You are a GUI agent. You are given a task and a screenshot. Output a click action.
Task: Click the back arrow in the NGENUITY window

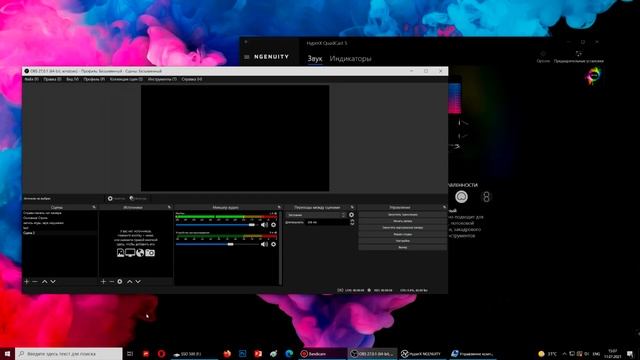(246, 42)
